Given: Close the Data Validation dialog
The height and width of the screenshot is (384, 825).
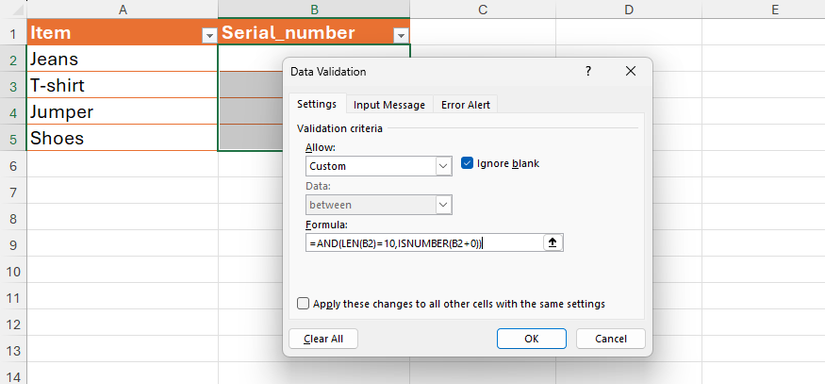Looking at the screenshot, I should 630,71.
